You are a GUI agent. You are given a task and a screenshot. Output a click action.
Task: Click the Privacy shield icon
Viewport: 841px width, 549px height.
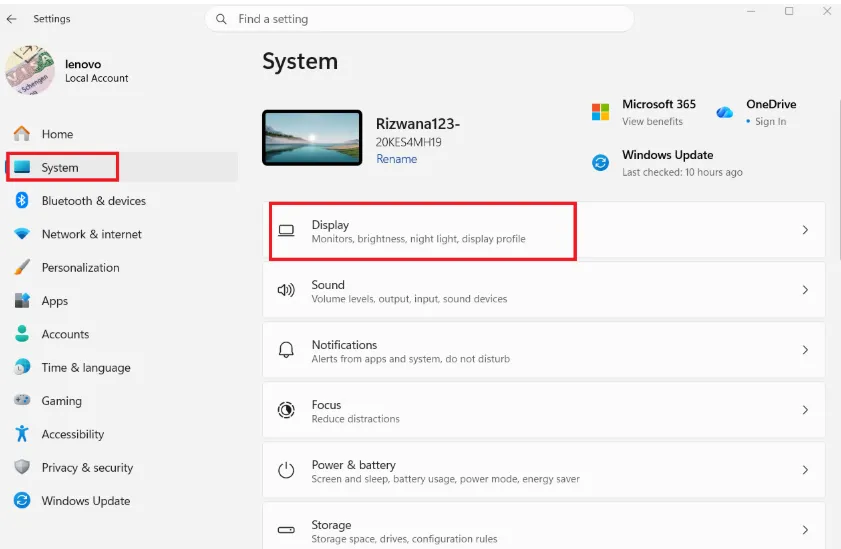(22, 466)
